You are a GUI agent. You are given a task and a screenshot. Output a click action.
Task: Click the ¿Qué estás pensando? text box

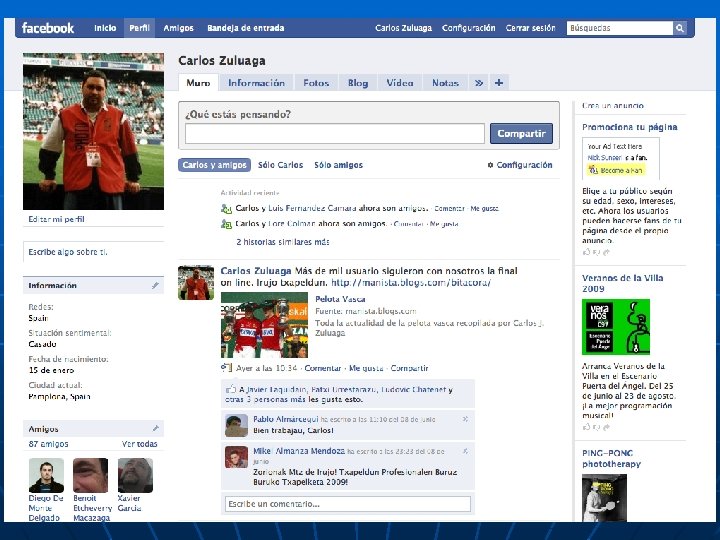[335, 134]
